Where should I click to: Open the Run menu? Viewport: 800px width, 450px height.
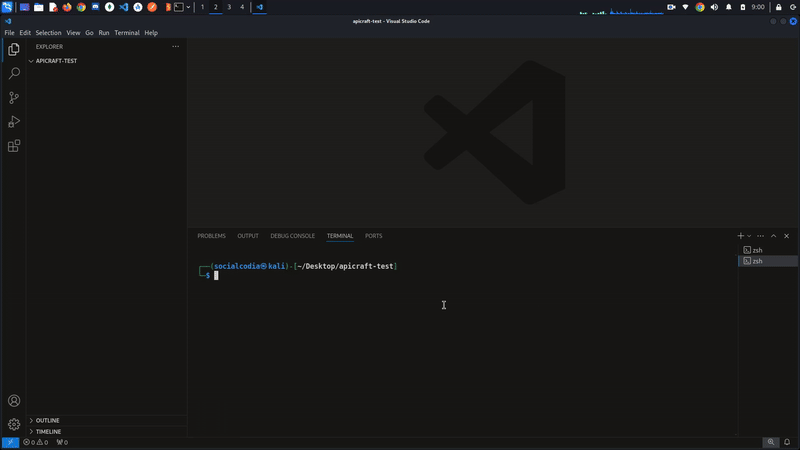(104, 33)
